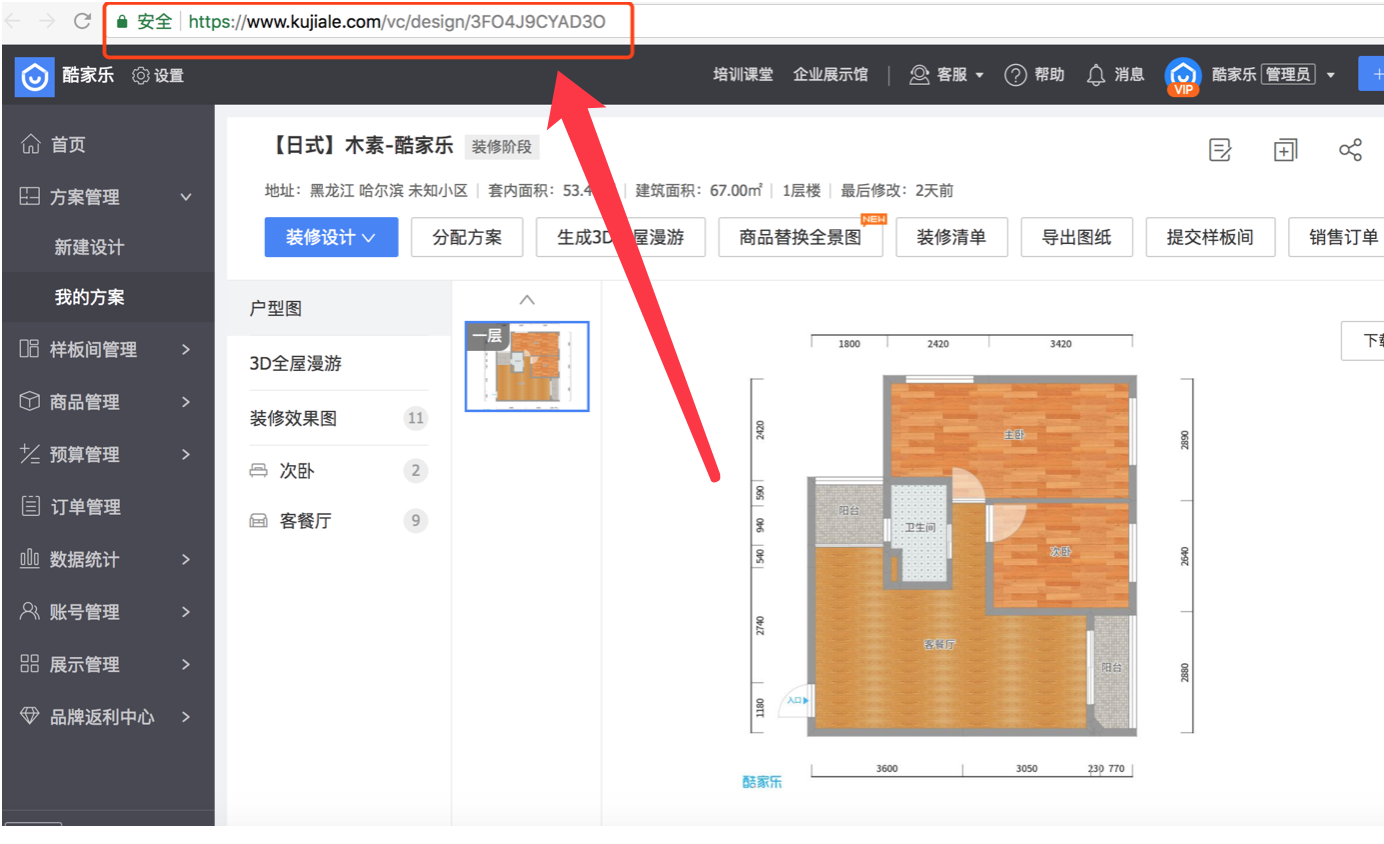
Task: Open 企业展示馆 link
Action: [x=830, y=75]
